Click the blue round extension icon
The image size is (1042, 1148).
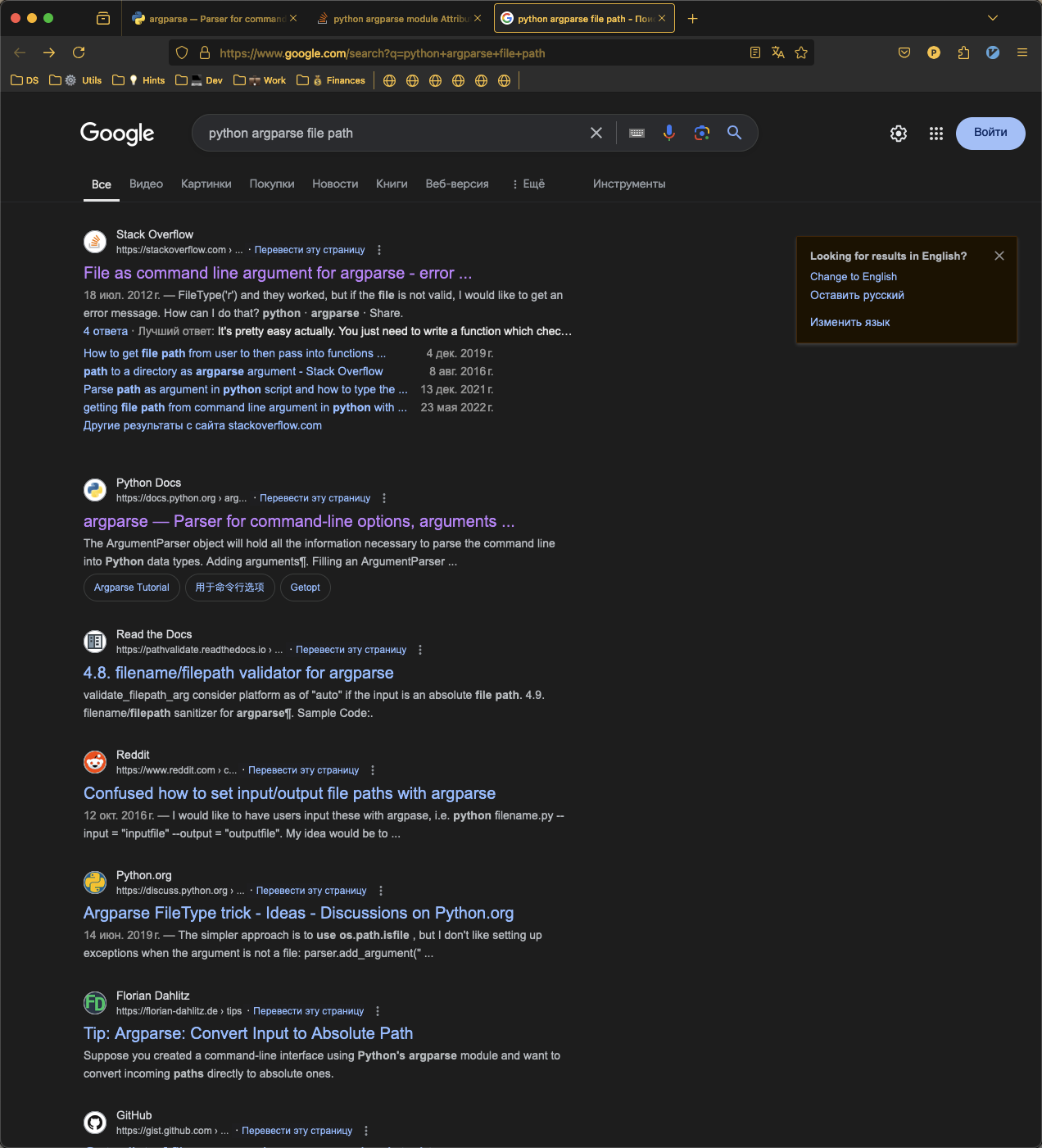(993, 52)
